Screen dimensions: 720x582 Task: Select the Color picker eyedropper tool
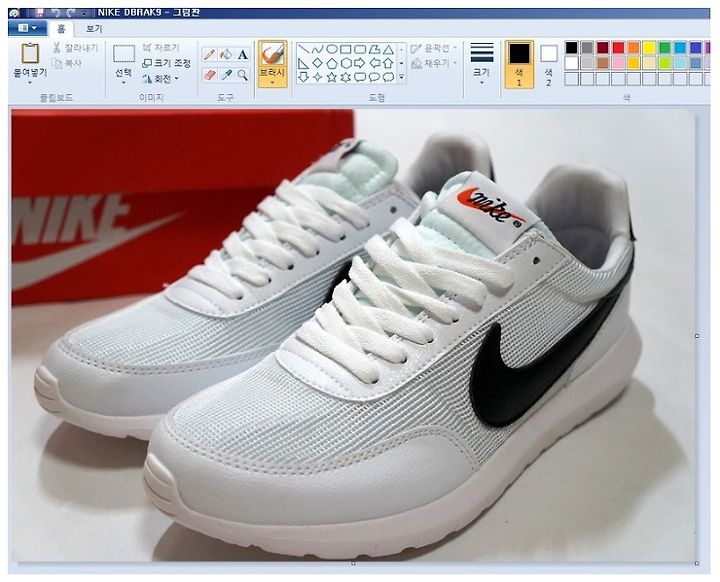coord(226,75)
